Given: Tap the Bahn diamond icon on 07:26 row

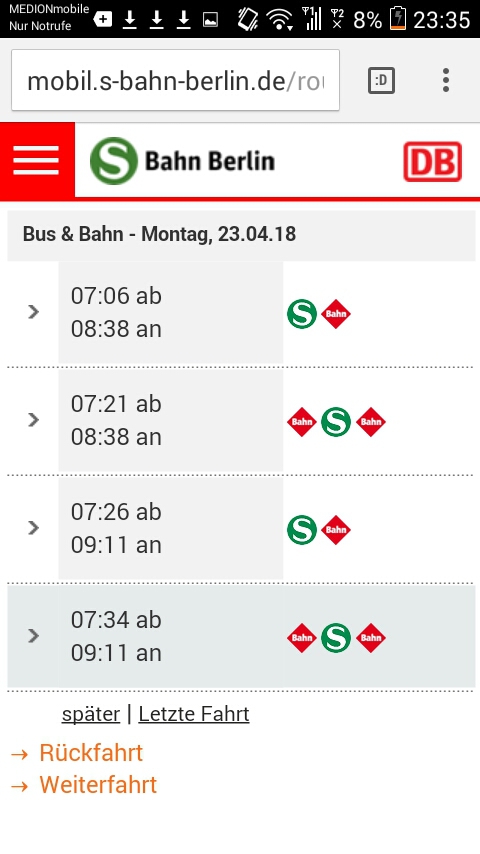Looking at the screenshot, I should pos(336,530).
